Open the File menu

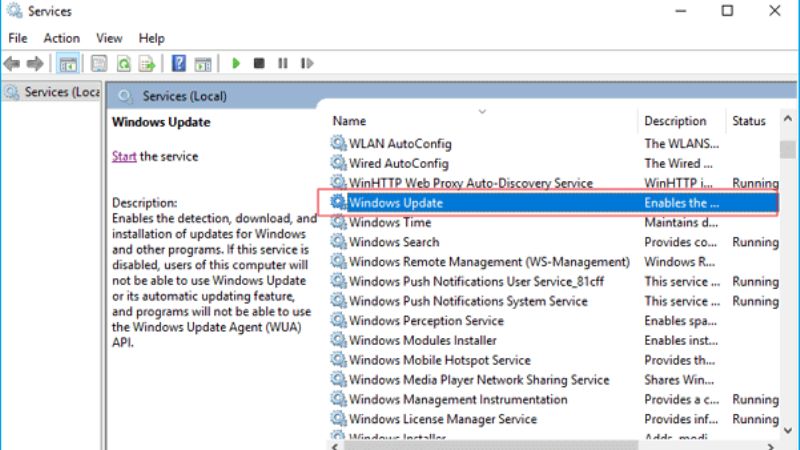[x=18, y=38]
